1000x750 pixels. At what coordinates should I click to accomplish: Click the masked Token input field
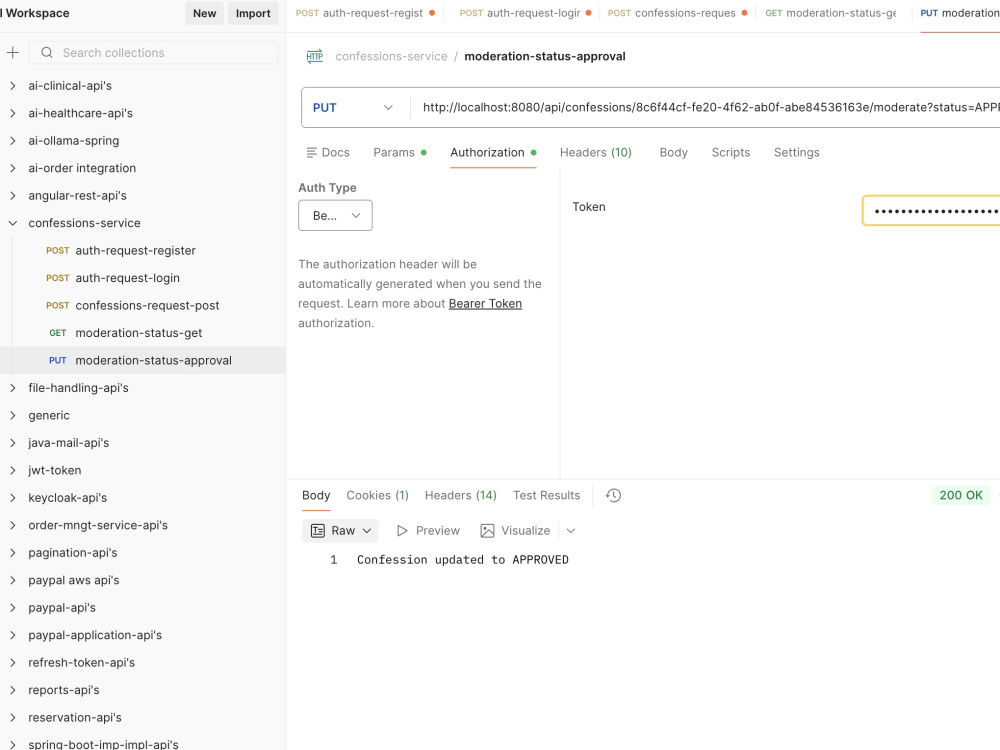click(931, 211)
